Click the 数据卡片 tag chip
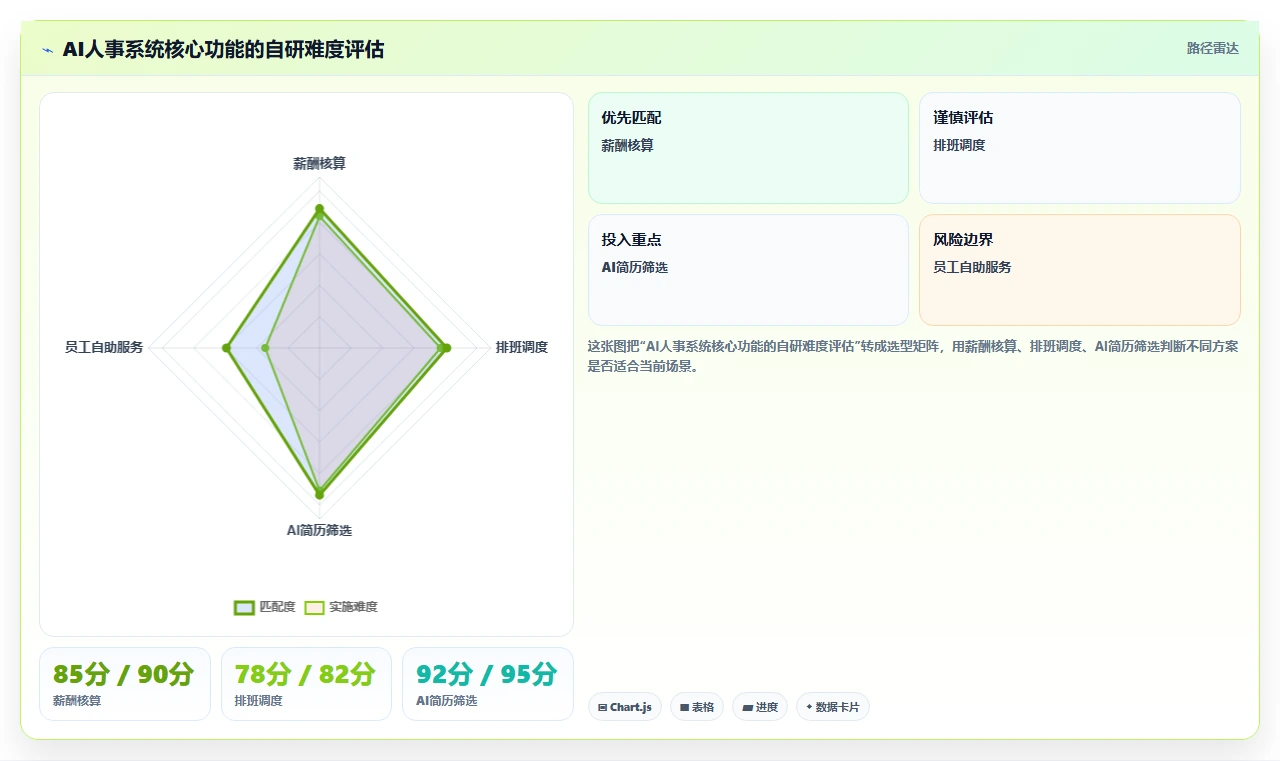1280x761 pixels. [833, 707]
